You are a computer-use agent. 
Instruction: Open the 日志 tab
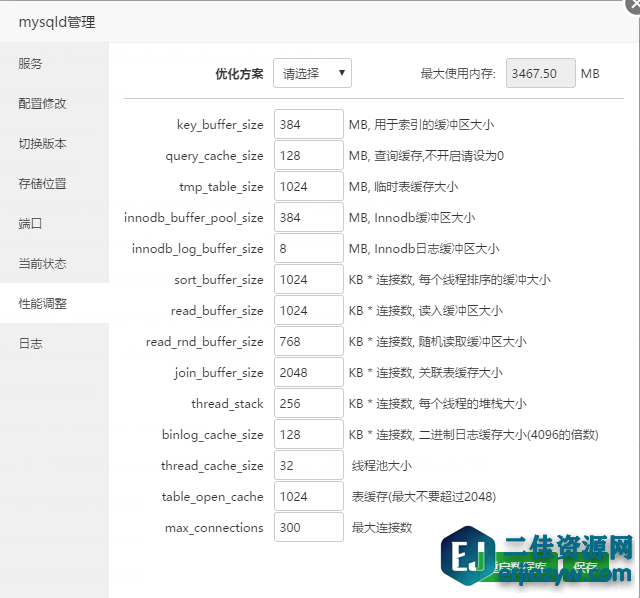click(54, 343)
